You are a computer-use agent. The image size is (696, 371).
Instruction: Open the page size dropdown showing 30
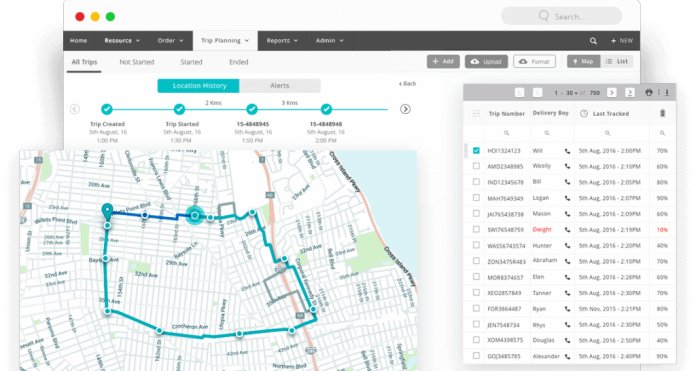tap(572, 93)
